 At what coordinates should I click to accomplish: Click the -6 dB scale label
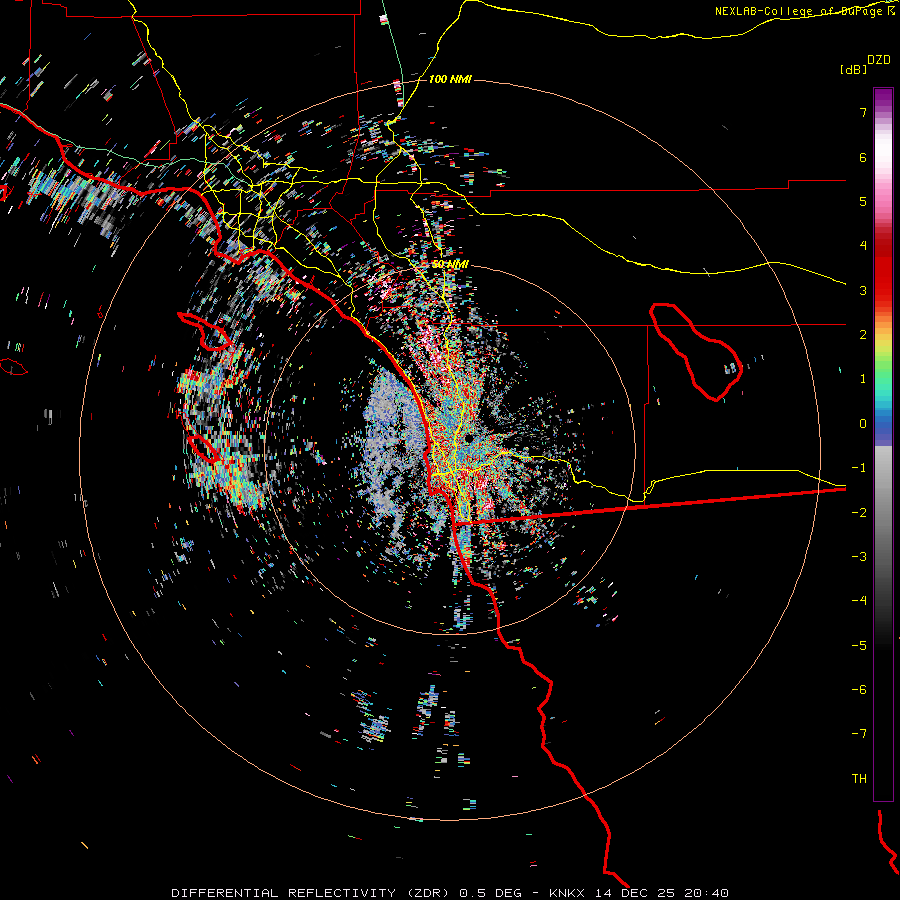click(x=859, y=690)
